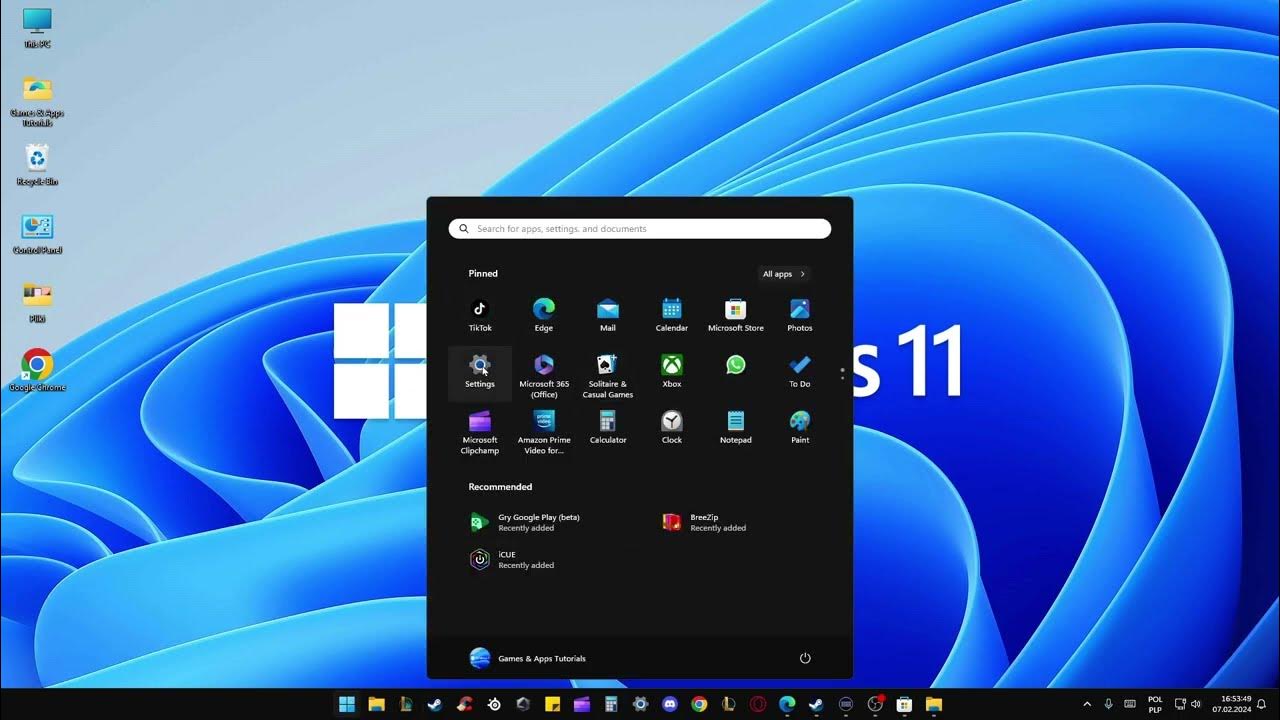Screen dimensions: 1280x720
Task: Open the notifications bell
Action: 1263,704
